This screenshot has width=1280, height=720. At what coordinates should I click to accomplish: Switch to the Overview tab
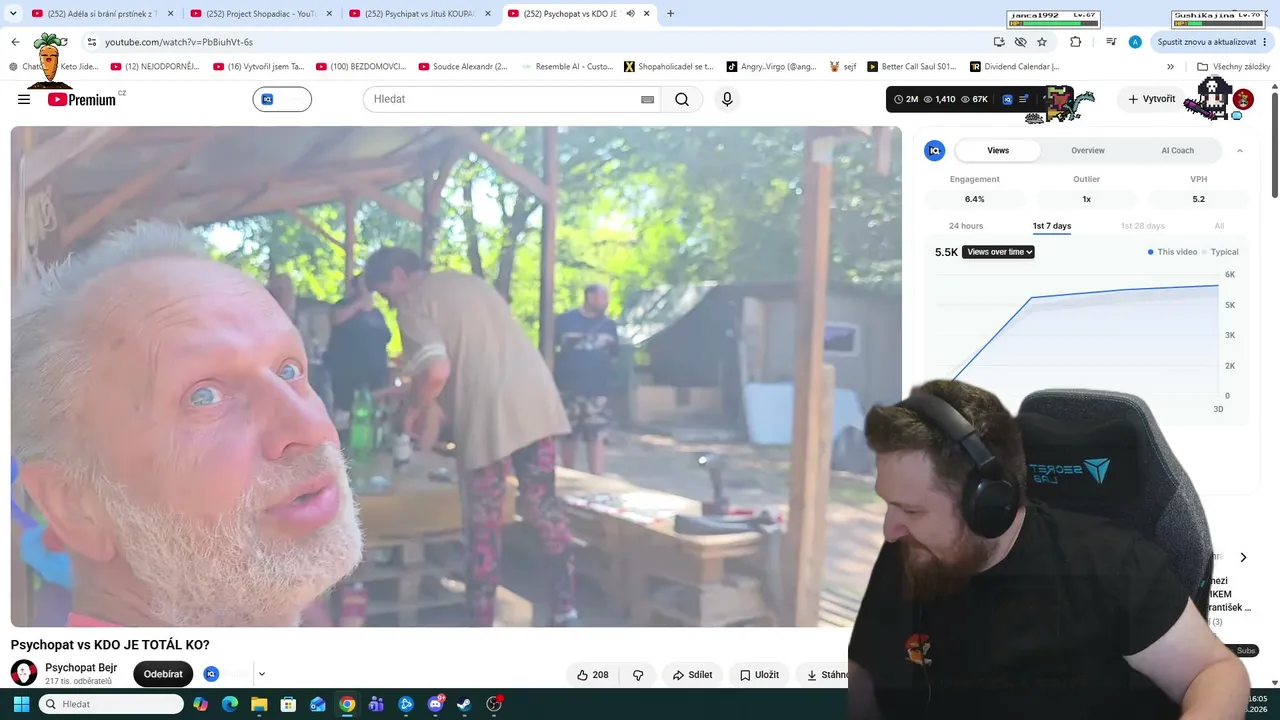[x=1088, y=150]
